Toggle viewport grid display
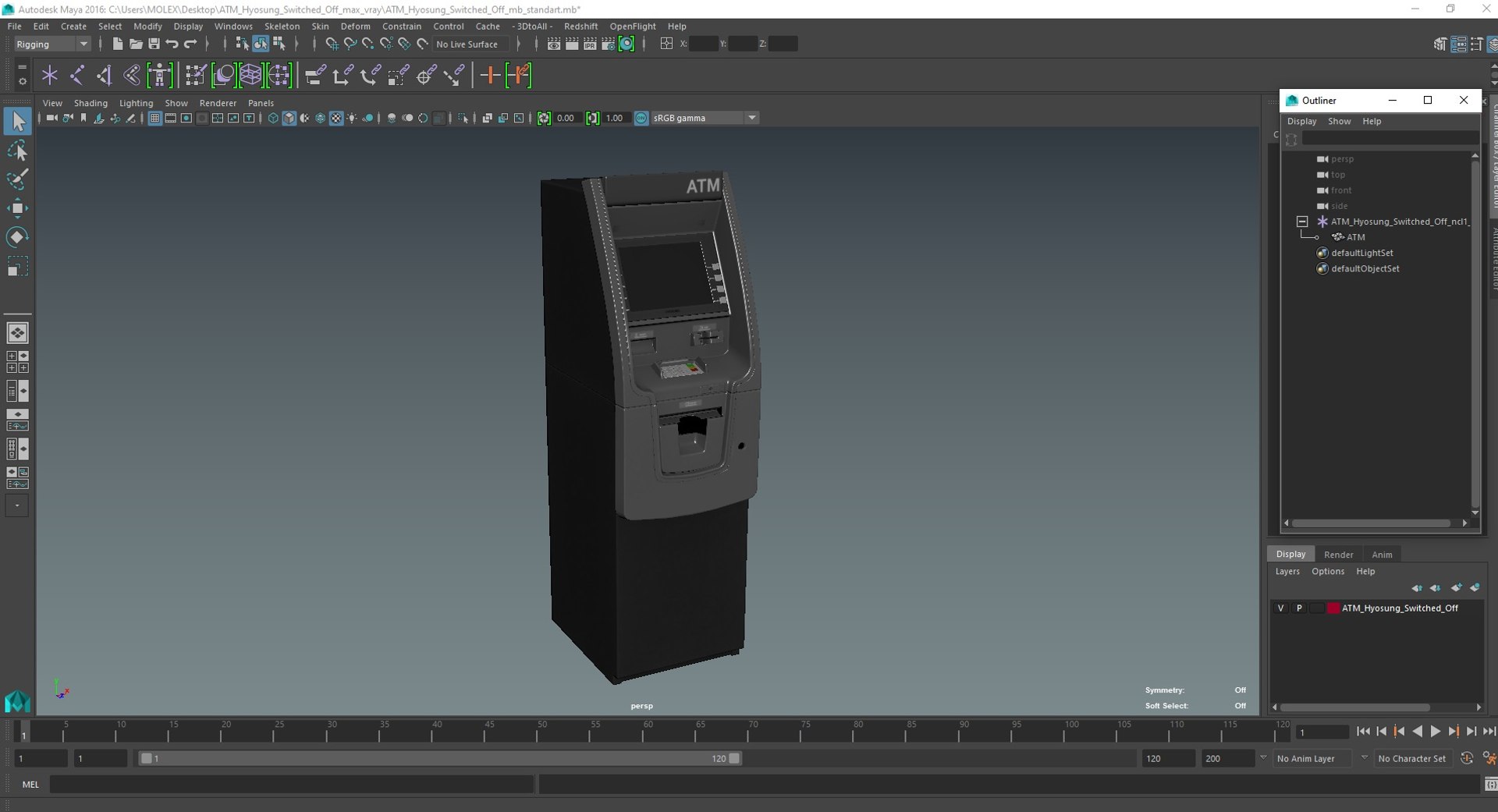 tap(154, 119)
